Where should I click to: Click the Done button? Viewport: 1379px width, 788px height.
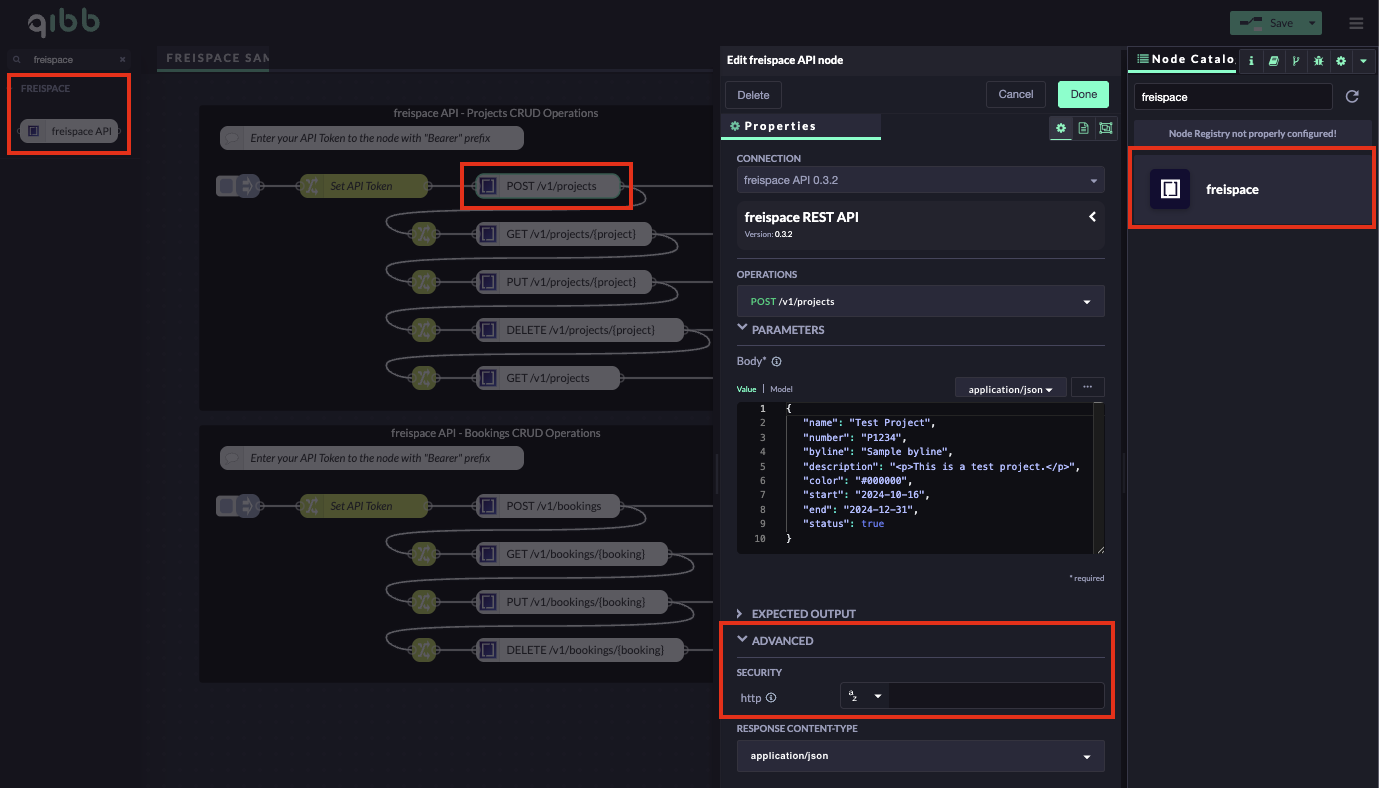coord(1083,94)
